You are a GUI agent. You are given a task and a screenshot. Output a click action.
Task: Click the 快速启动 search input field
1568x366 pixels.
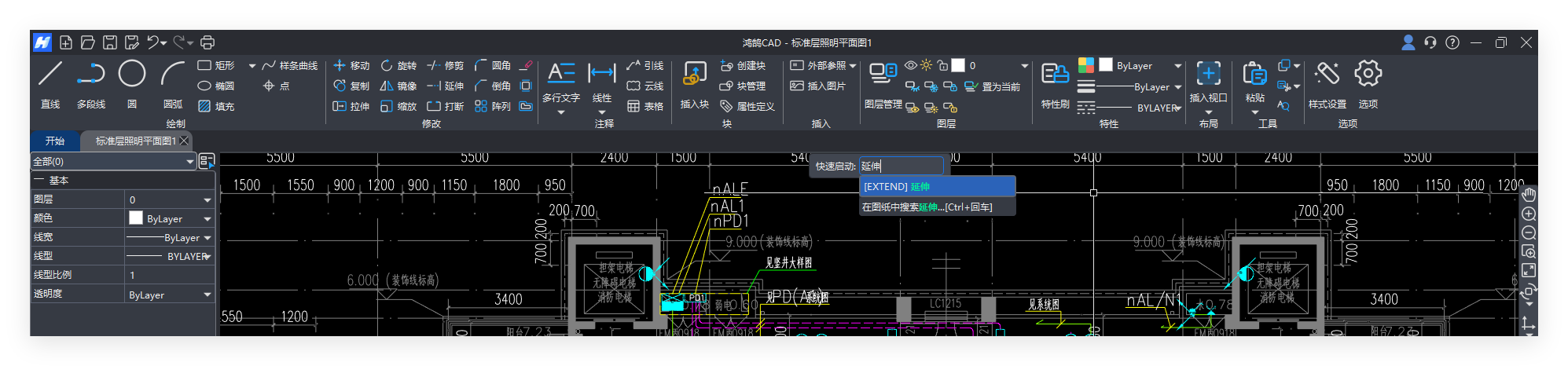(901, 166)
